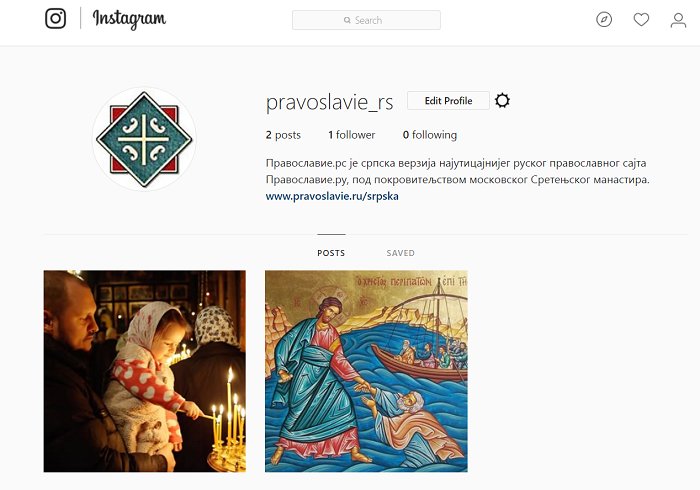Open the settings gear beside Edit Profile

[x=502, y=100]
